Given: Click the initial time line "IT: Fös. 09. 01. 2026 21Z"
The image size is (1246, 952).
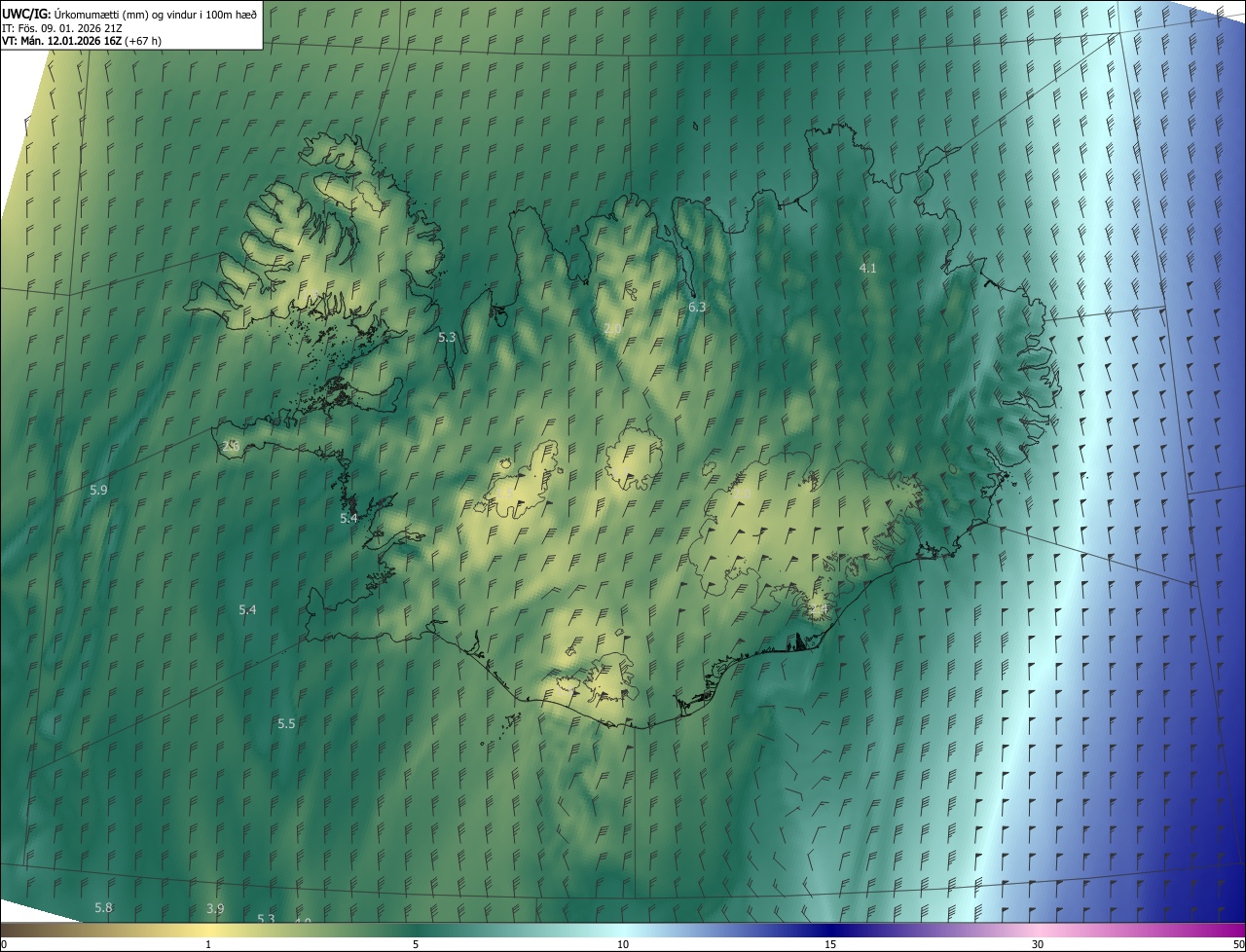Looking at the screenshot, I should 61,27.
